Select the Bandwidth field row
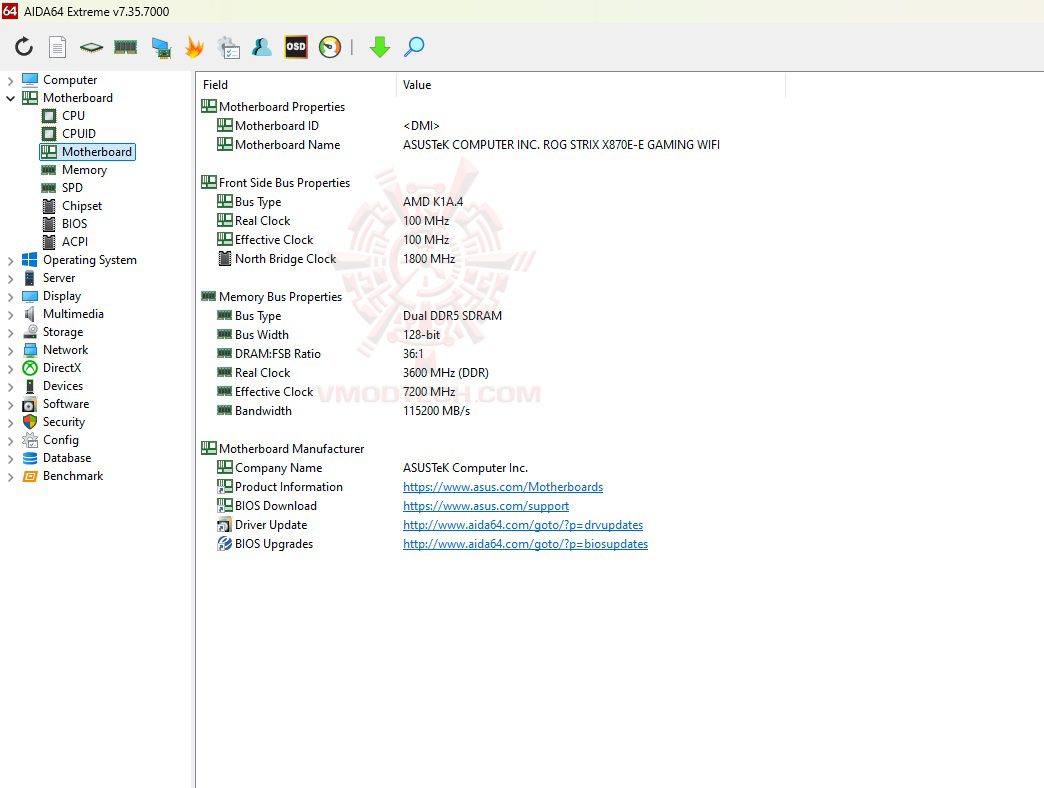This screenshot has height=788, width=1044. click(x=343, y=411)
